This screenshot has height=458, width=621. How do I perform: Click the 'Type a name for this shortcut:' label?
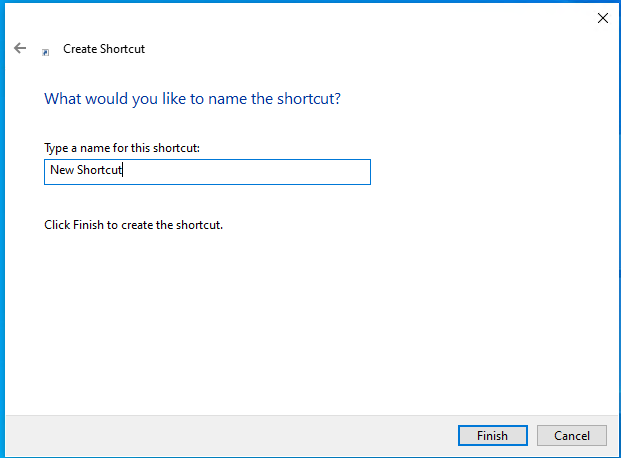coord(122,148)
